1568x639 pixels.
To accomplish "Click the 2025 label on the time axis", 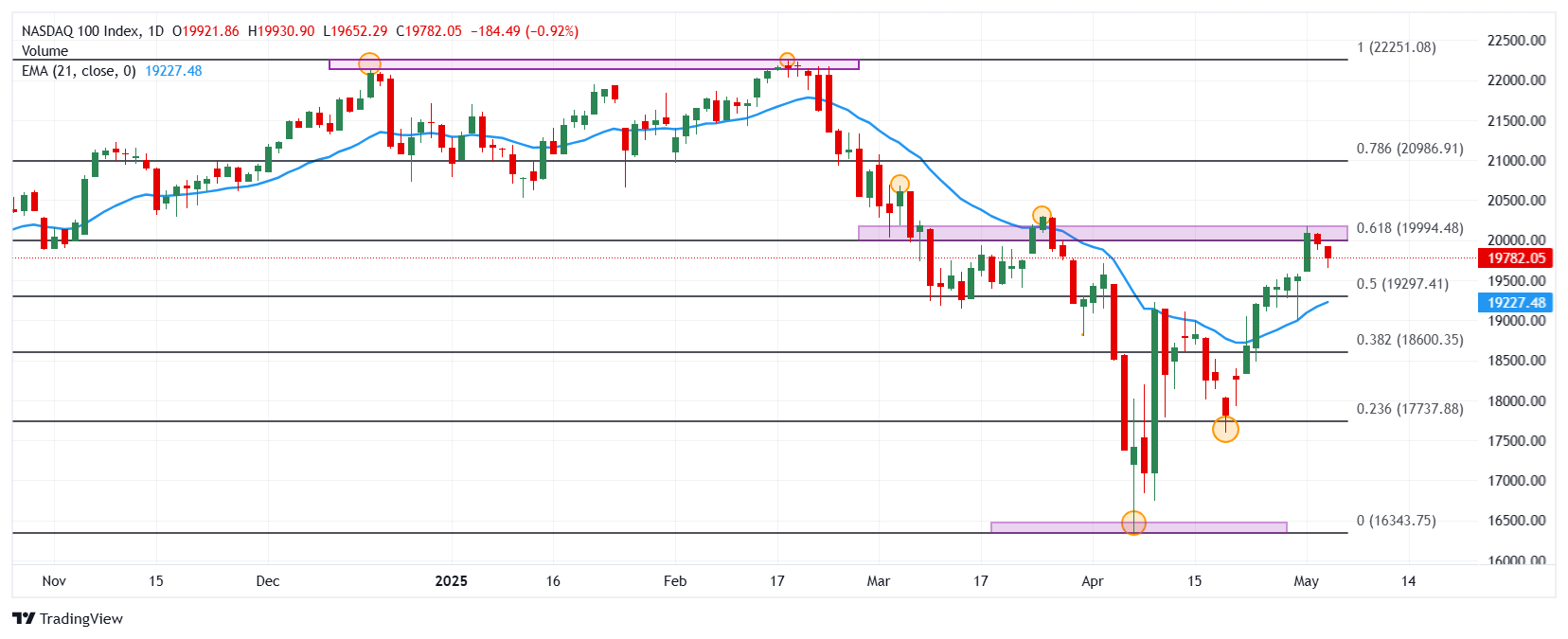I will pos(451,581).
